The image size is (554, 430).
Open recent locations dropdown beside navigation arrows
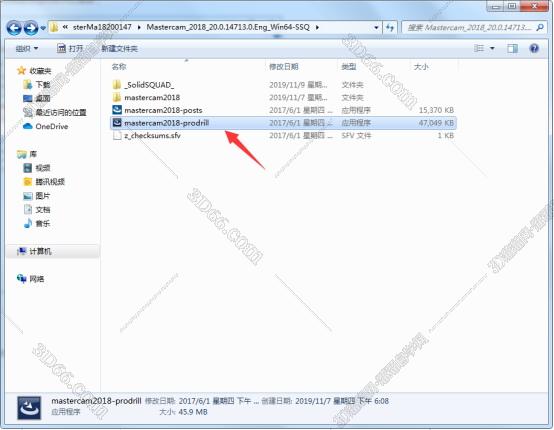click(x=43, y=28)
